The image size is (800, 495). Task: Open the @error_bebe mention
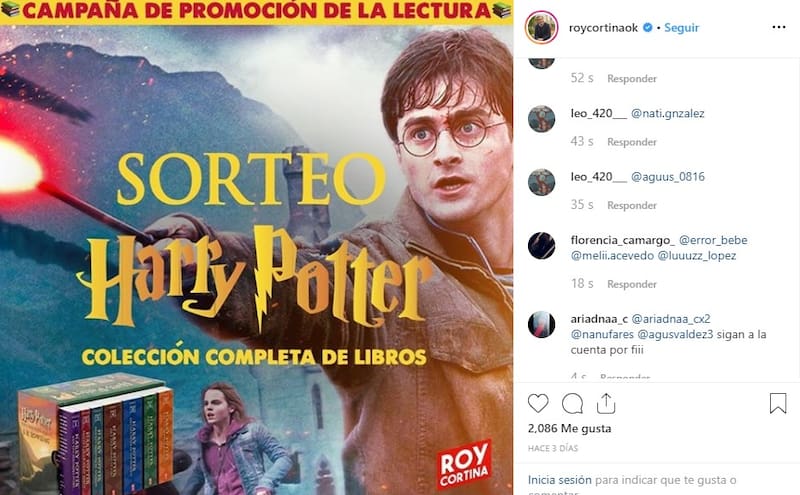coord(713,240)
